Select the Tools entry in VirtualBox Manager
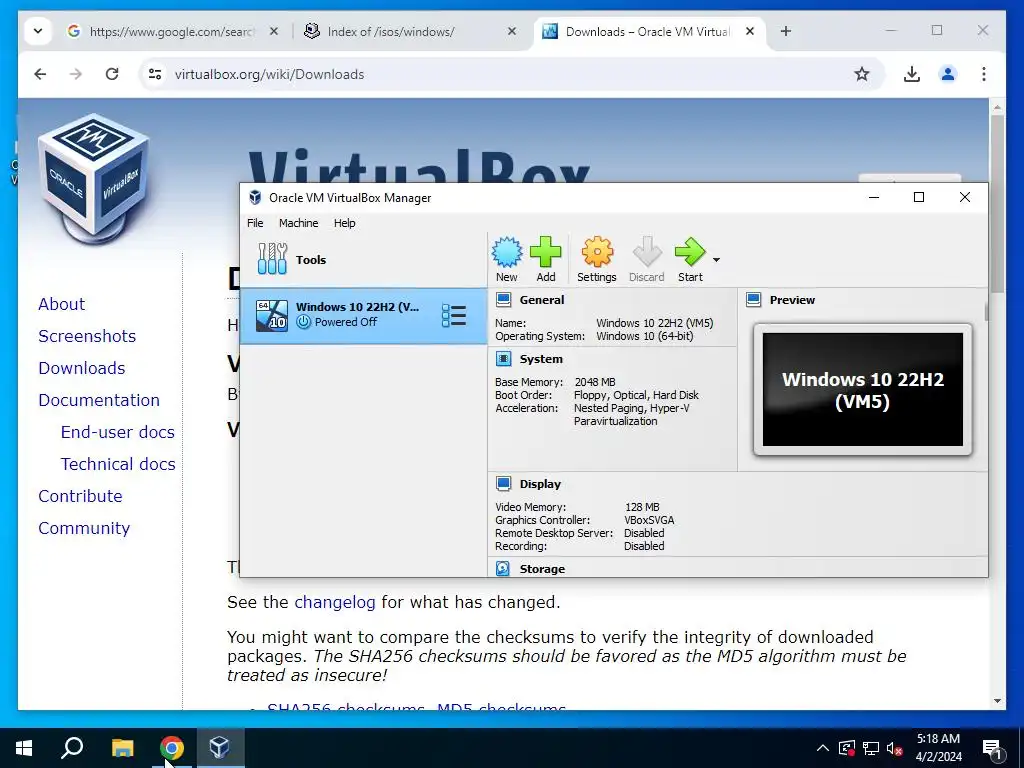This screenshot has width=1024, height=768. (x=364, y=260)
